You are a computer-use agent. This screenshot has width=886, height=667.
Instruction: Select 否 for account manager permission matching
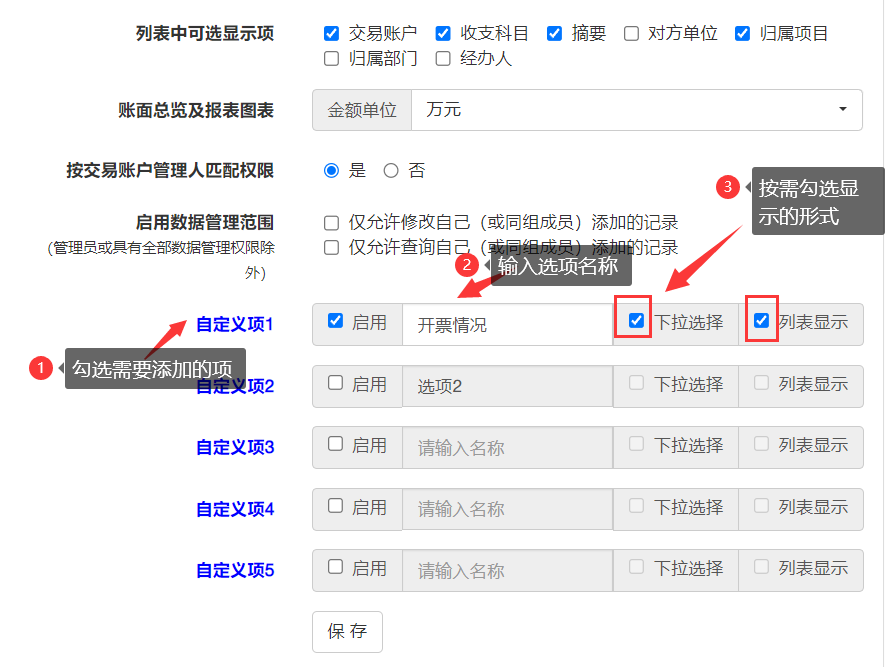[x=391, y=171]
